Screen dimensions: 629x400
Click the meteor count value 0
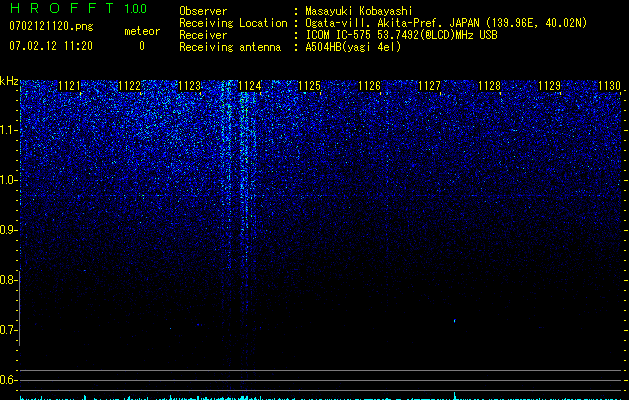(x=142, y=46)
